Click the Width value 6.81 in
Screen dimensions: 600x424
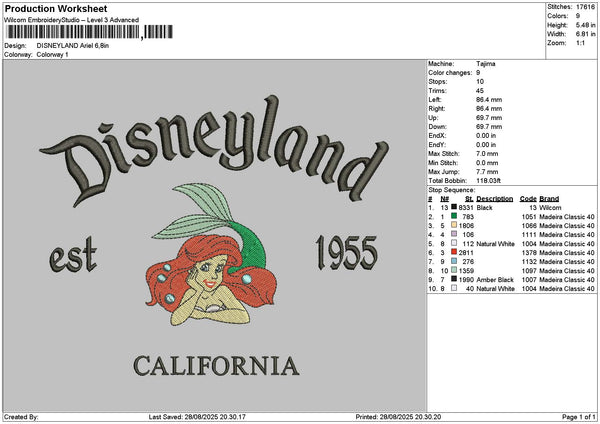coord(585,34)
